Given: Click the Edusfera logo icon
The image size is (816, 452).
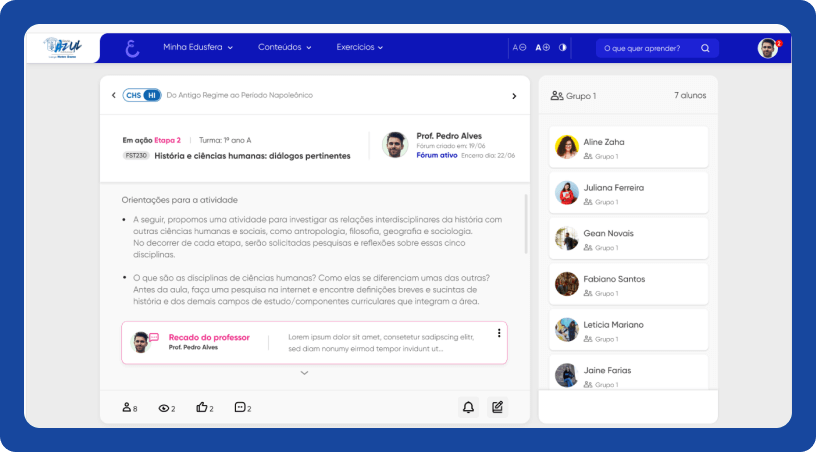Looking at the screenshot, I should tap(132, 48).
